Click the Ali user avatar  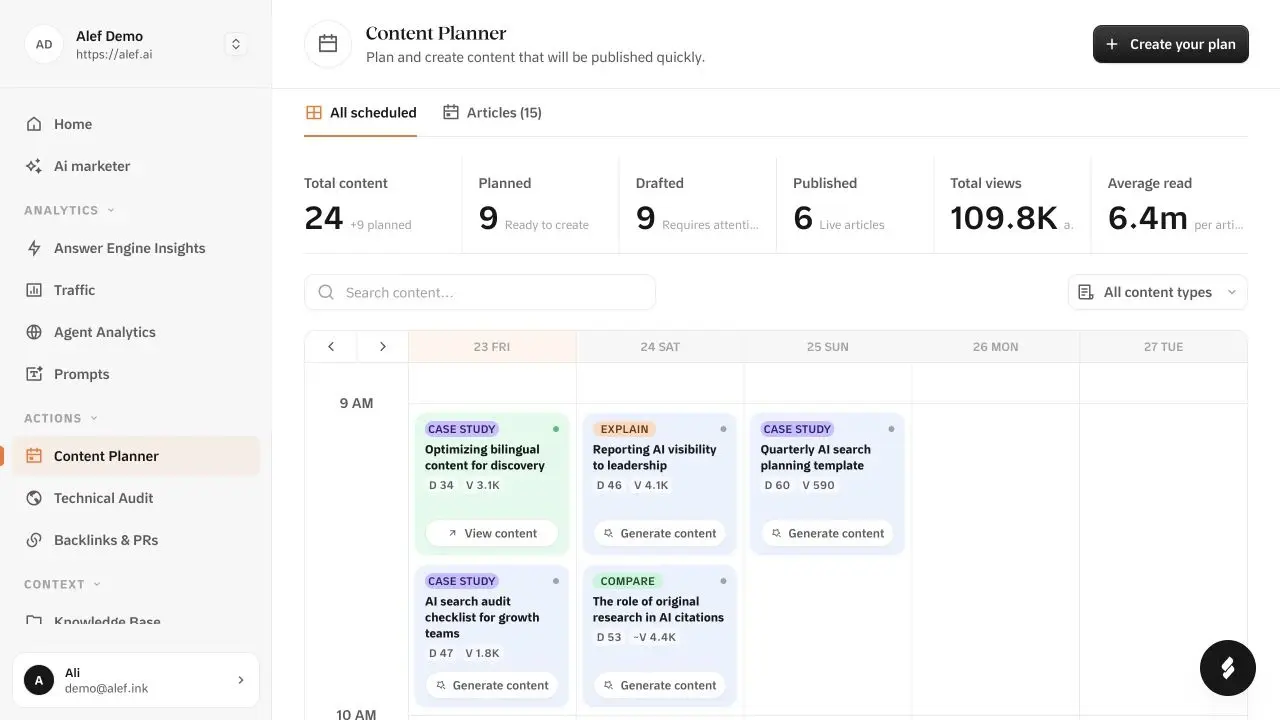pyautogui.click(x=39, y=680)
